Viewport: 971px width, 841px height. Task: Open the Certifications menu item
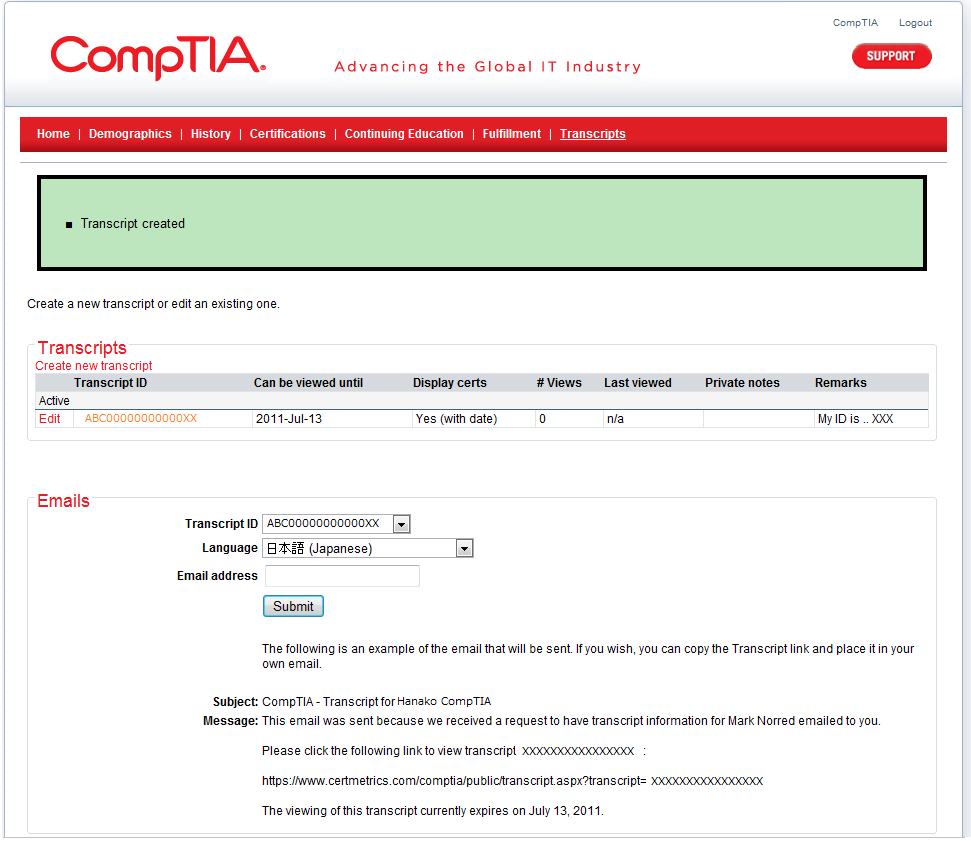click(x=287, y=134)
